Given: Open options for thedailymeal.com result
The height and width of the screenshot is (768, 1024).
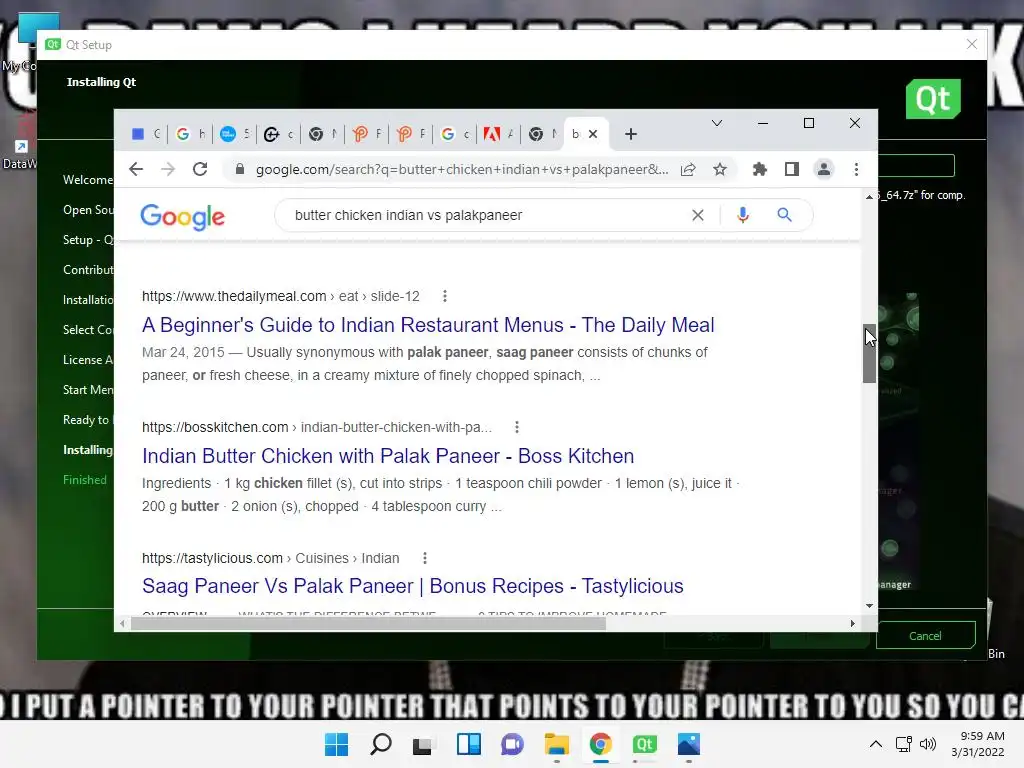Looking at the screenshot, I should point(445,296).
